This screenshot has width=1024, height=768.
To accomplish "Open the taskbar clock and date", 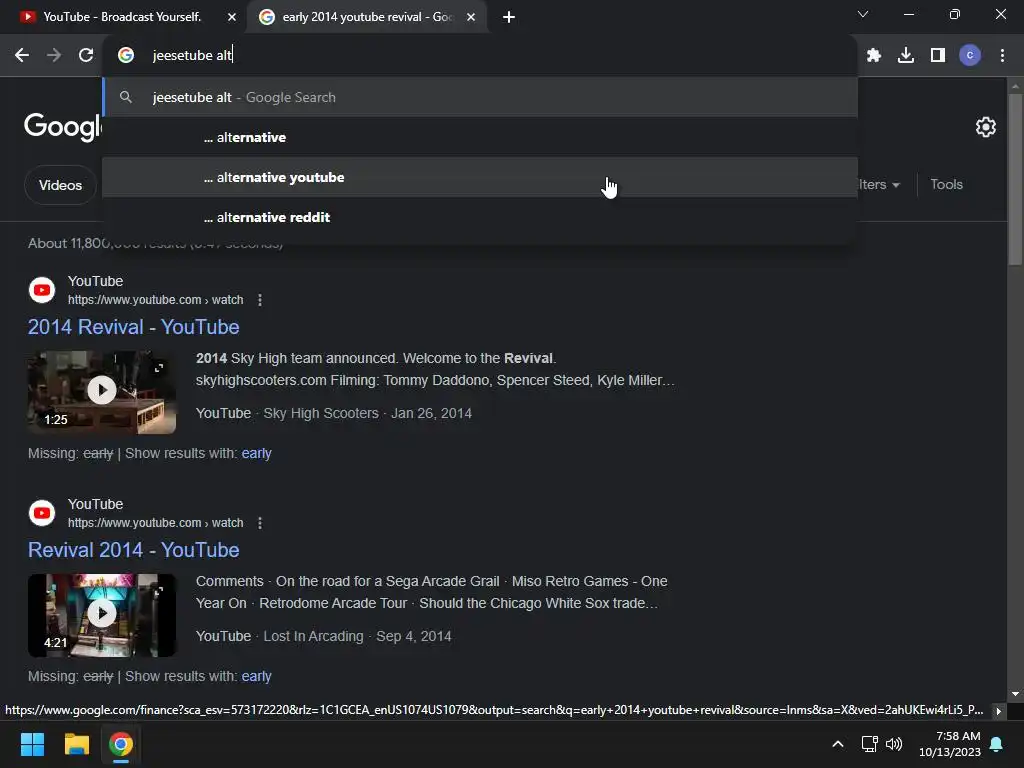I will [950, 744].
